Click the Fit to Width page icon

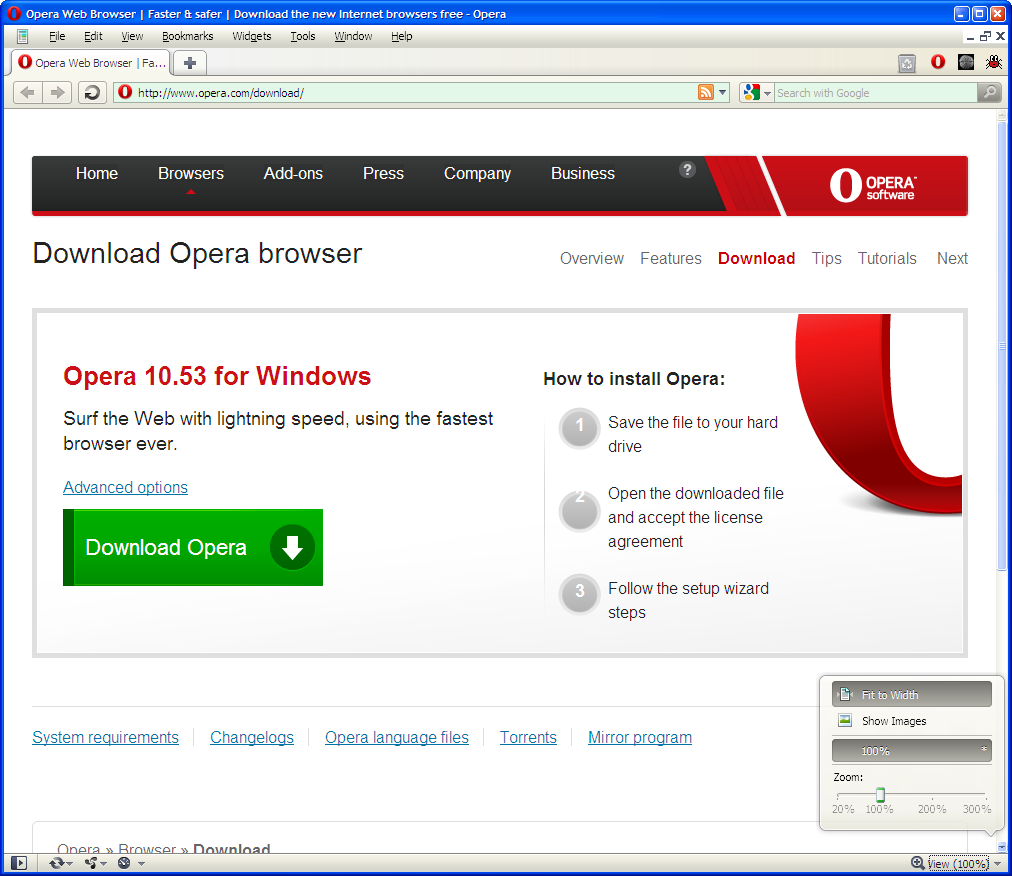[x=845, y=695]
